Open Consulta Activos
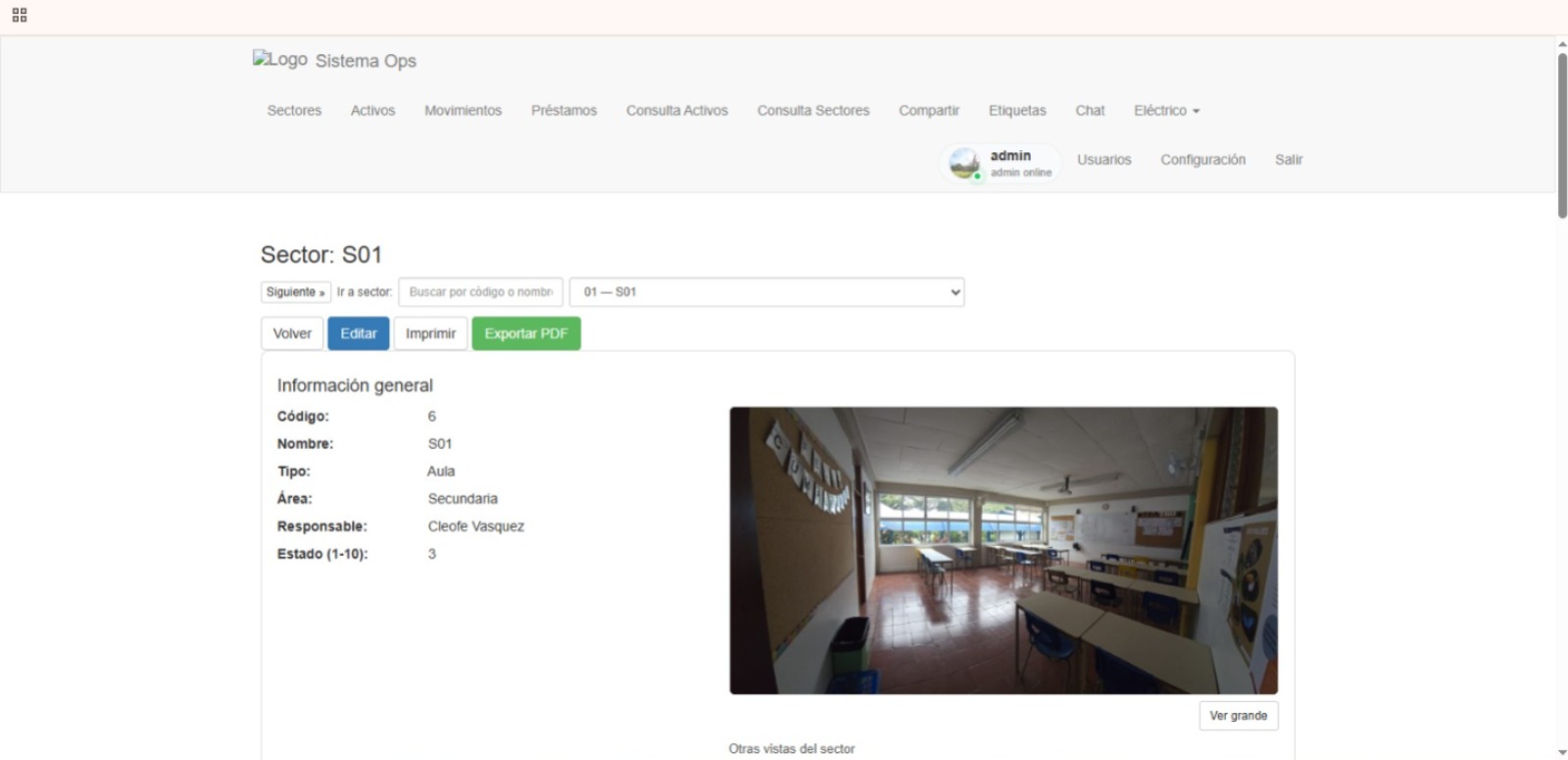Screen dimensions: 1568x760 tap(676, 111)
